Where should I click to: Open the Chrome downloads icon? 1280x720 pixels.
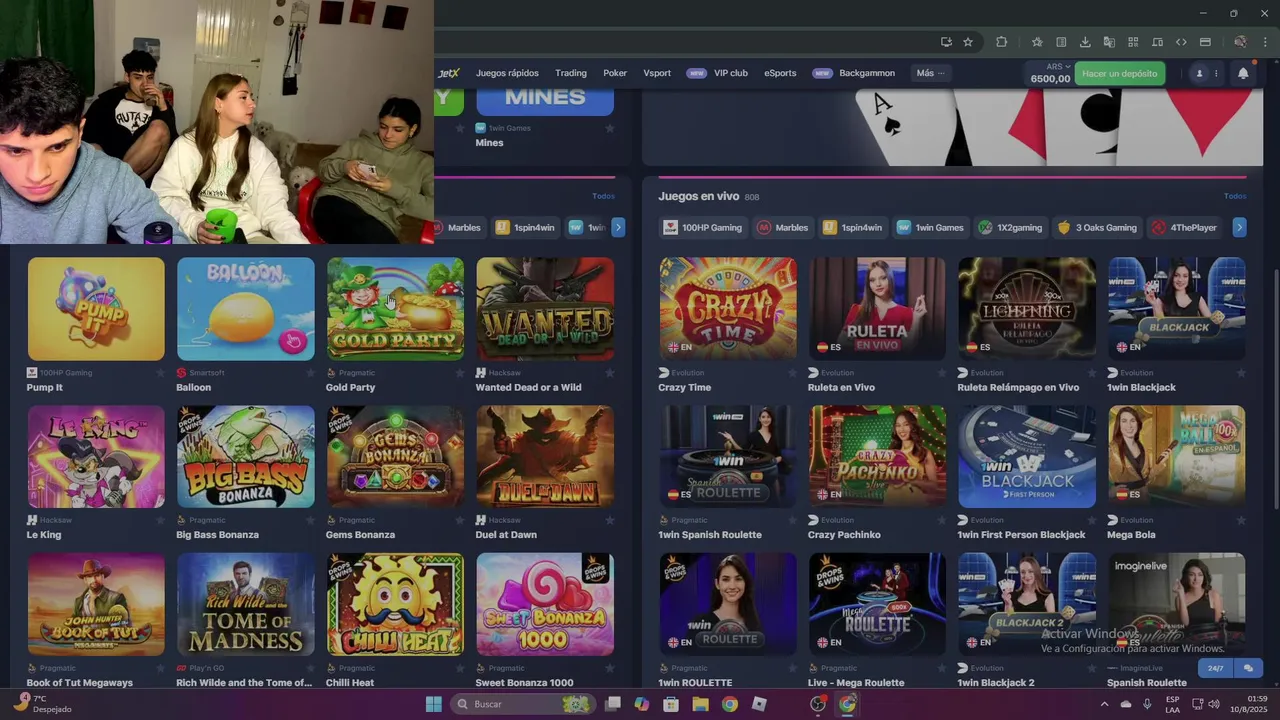click(1085, 42)
